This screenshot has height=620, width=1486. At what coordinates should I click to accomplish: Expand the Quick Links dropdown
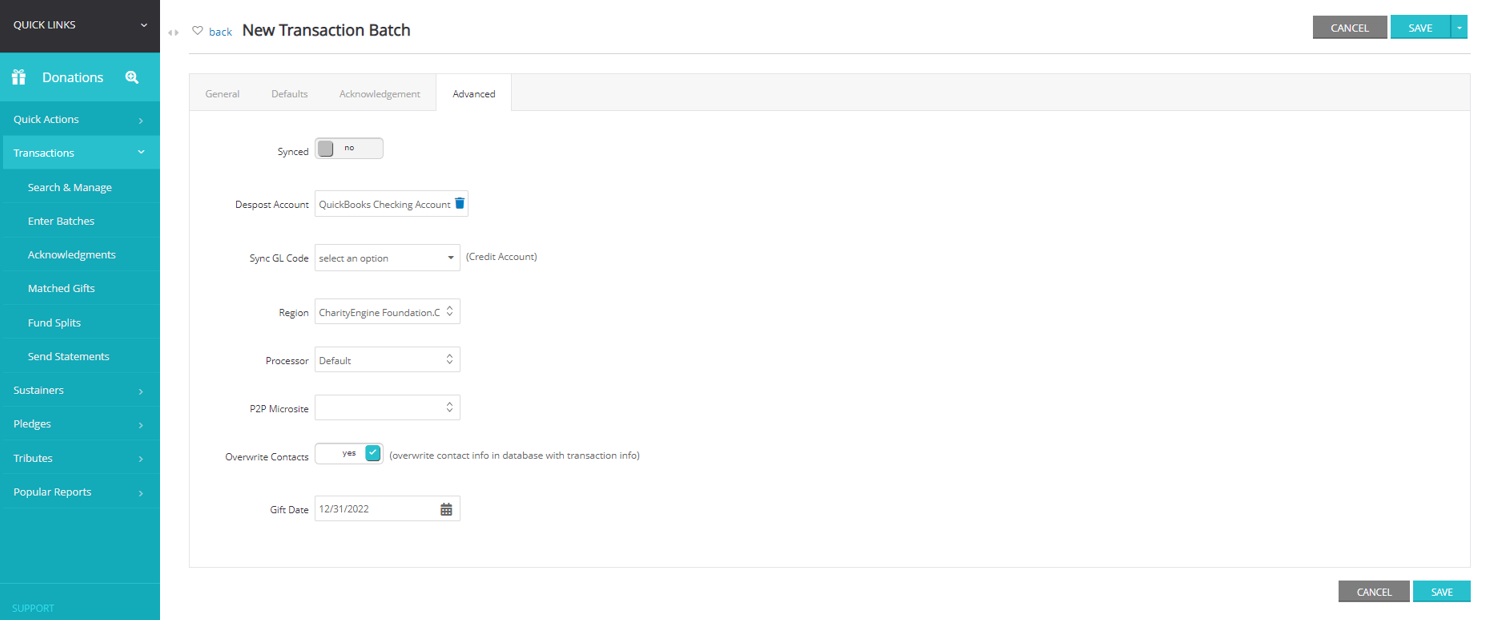pos(80,25)
